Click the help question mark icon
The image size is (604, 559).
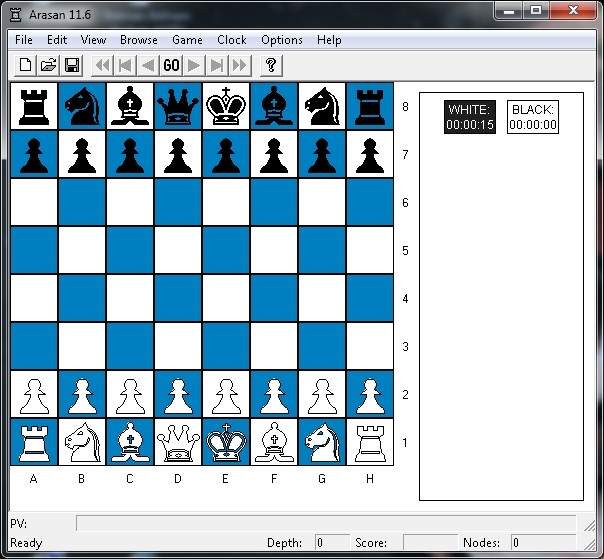tap(270, 65)
